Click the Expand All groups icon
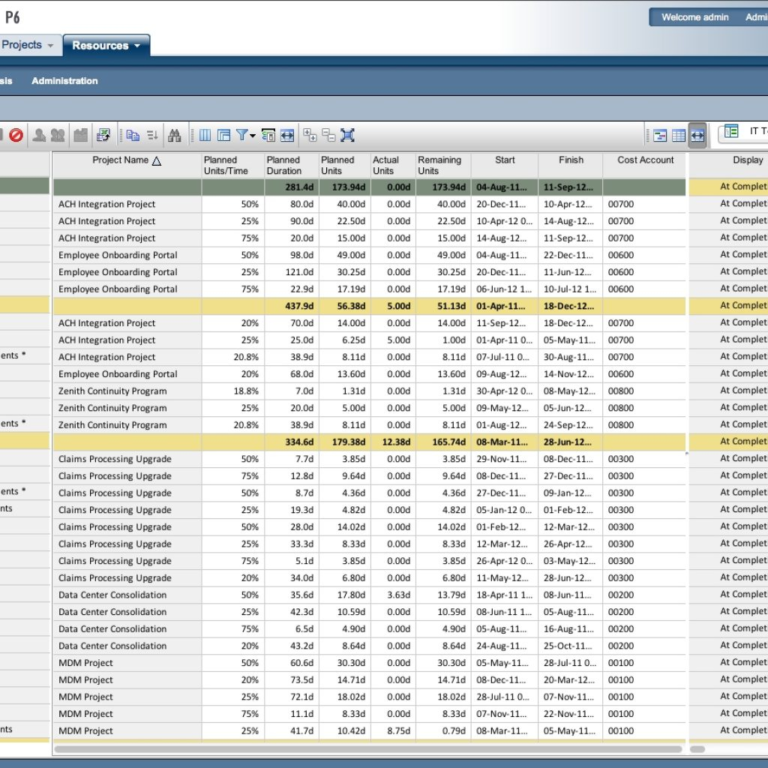768x768 pixels. coord(310,135)
